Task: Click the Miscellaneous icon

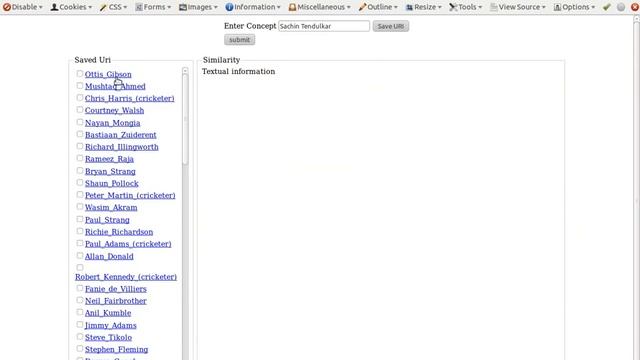Action: 292,7
